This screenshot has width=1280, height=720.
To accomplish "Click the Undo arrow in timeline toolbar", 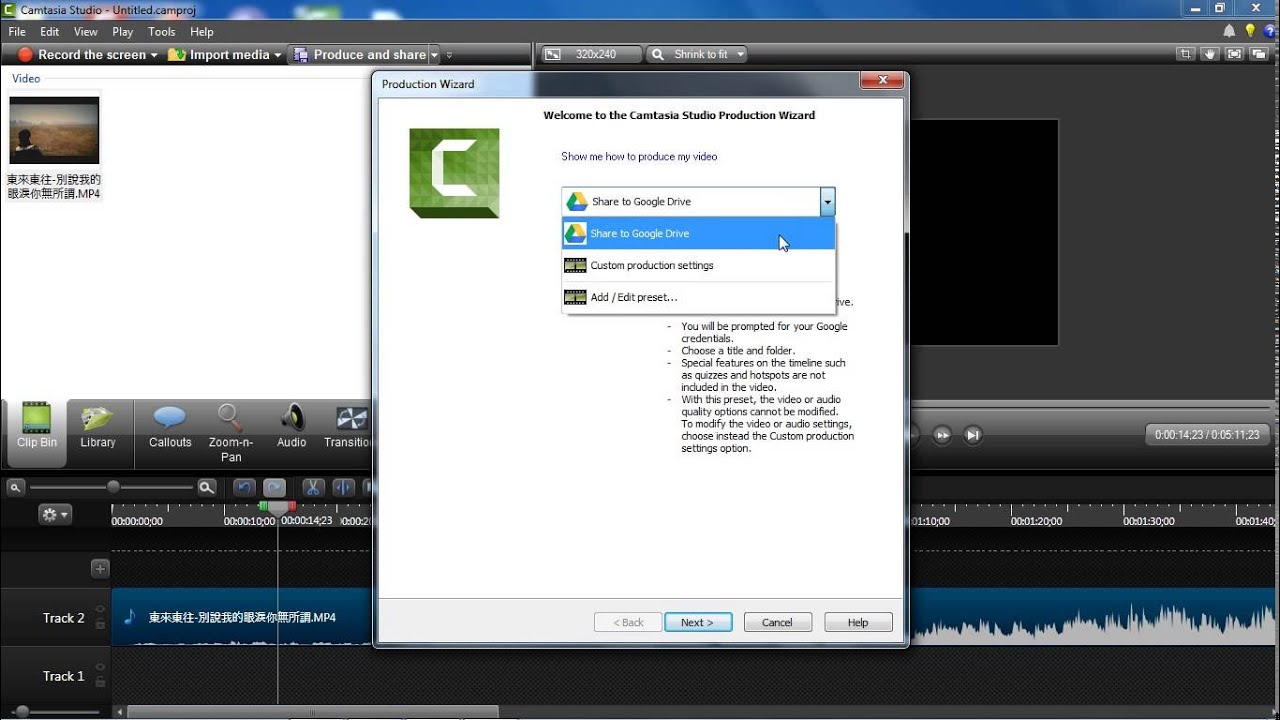I will pos(244,488).
